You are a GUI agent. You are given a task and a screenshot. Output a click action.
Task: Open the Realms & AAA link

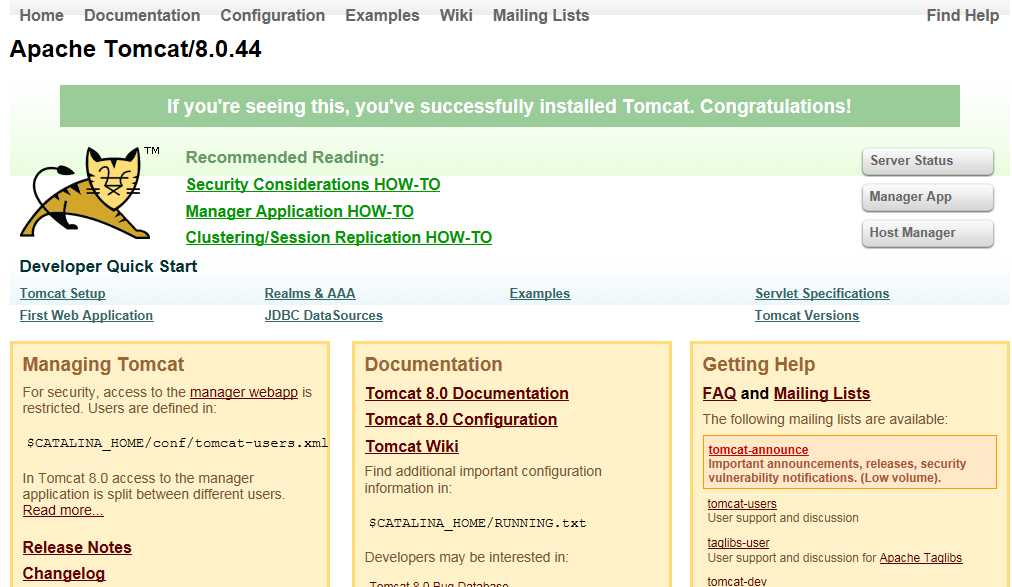point(310,294)
